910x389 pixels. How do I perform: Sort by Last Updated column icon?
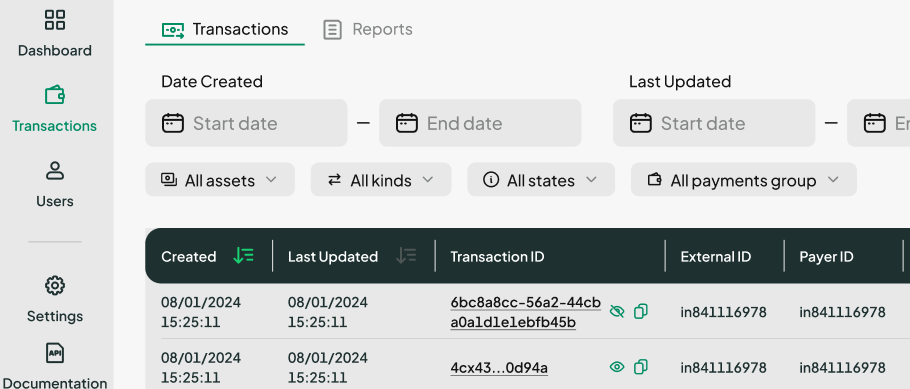click(406, 255)
